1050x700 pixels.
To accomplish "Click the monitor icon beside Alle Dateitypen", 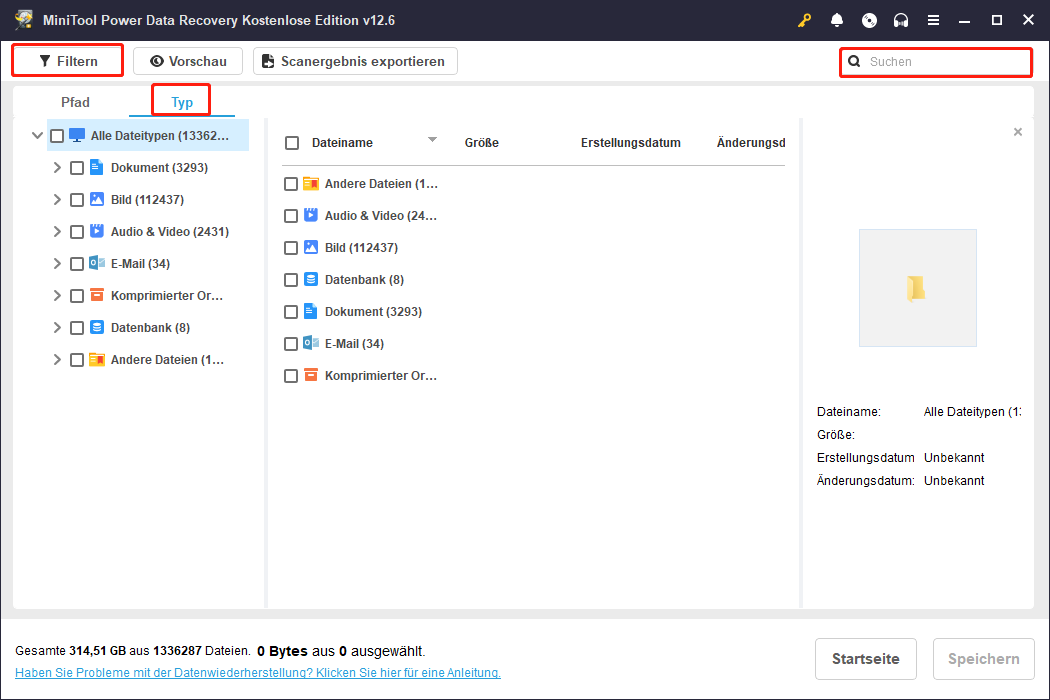I will click(x=77, y=135).
